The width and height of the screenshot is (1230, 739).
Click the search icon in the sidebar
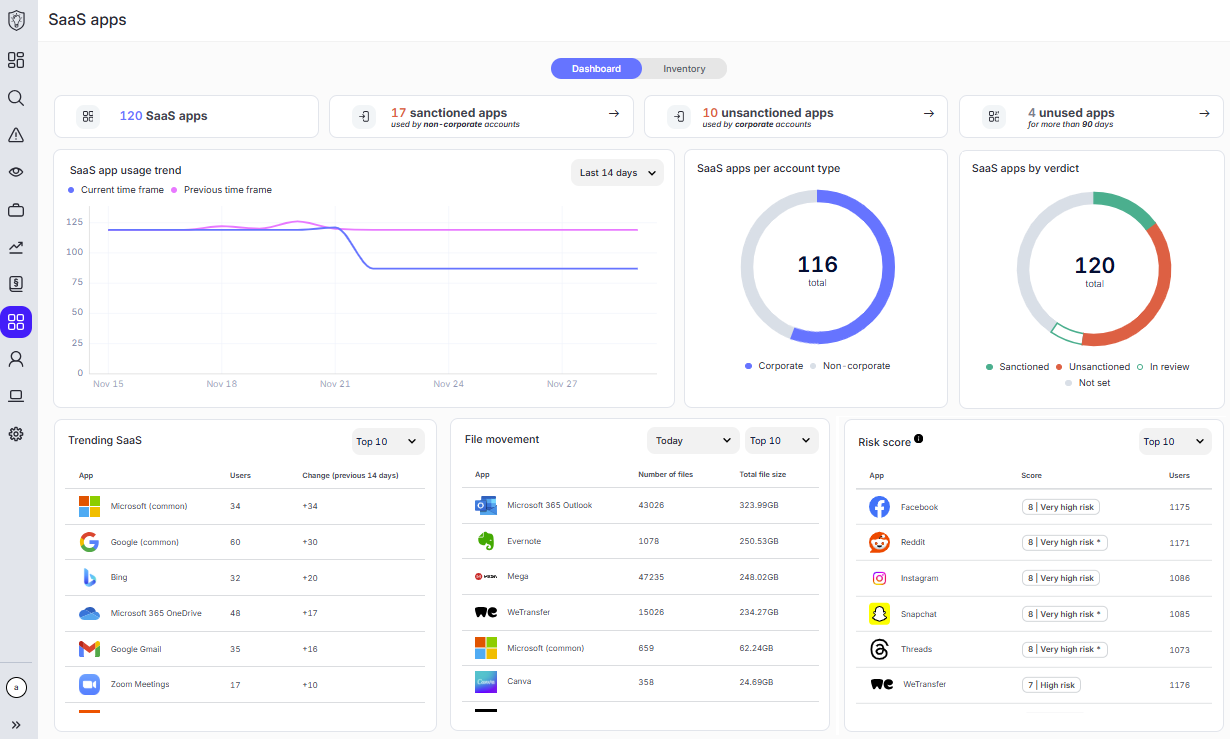16,98
